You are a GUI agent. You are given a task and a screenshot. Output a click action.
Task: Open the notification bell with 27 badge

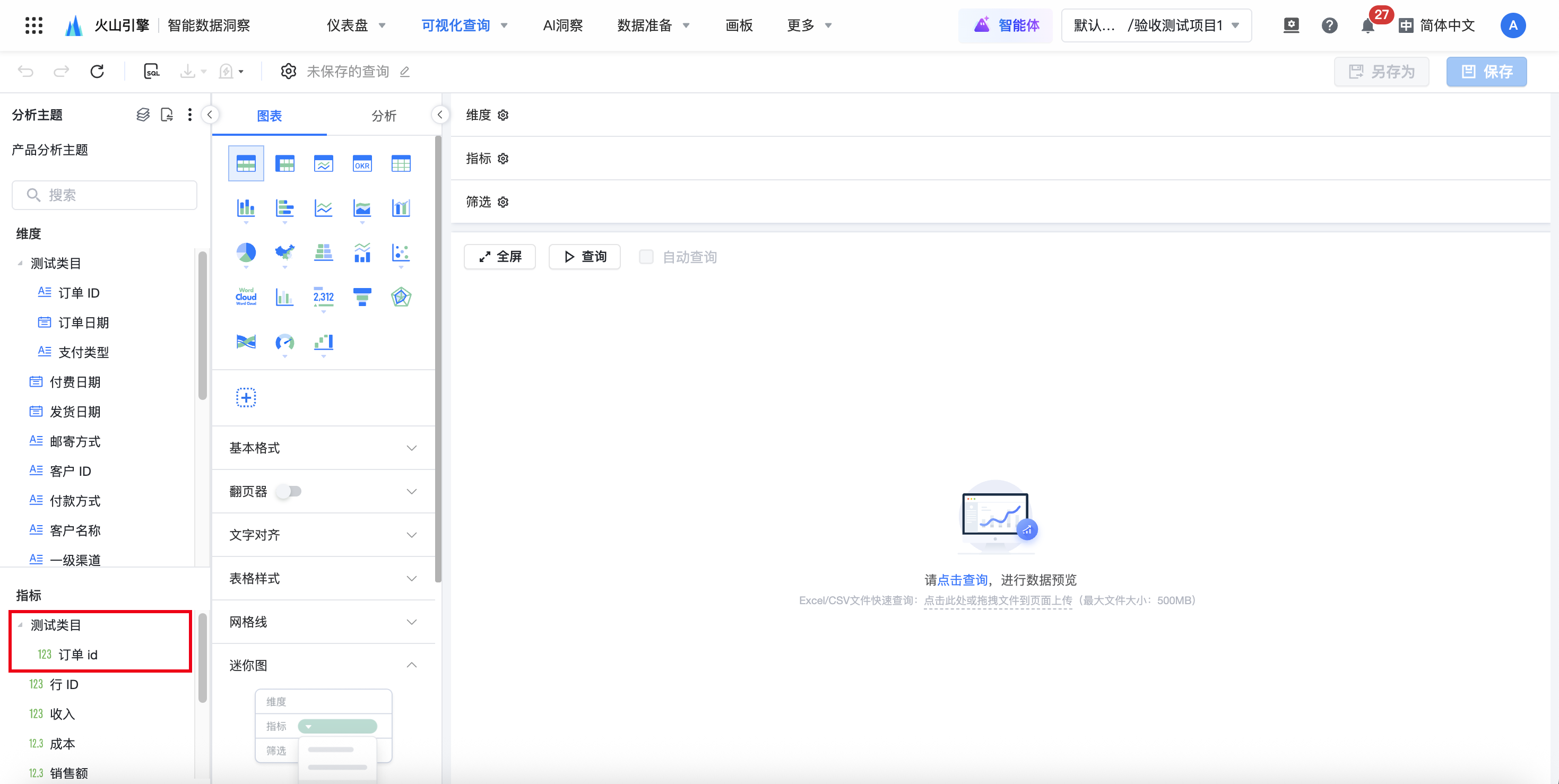point(1367,25)
